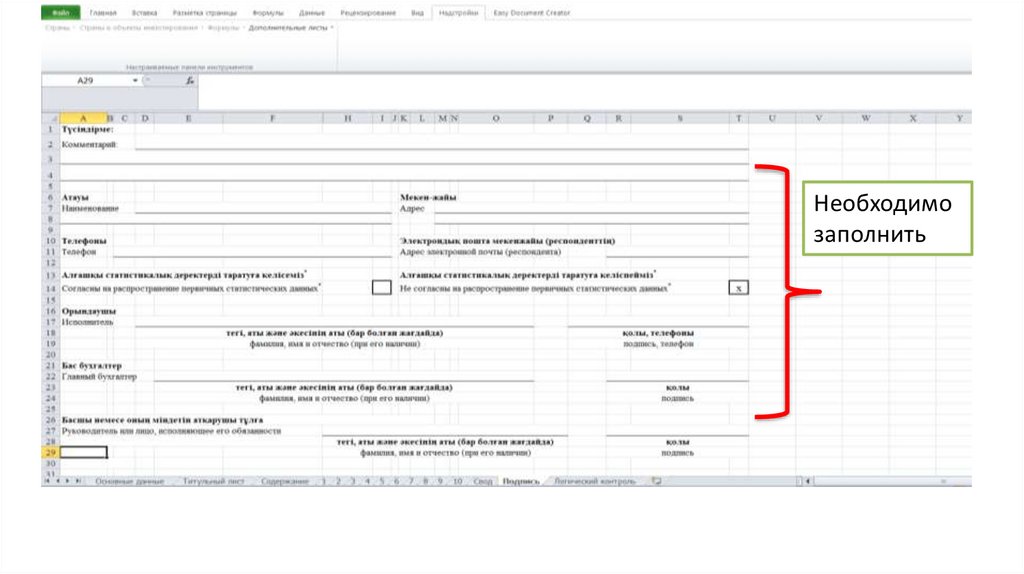Click the Комментарий entry line
Screen dimensions: 1024x574
coord(441,144)
